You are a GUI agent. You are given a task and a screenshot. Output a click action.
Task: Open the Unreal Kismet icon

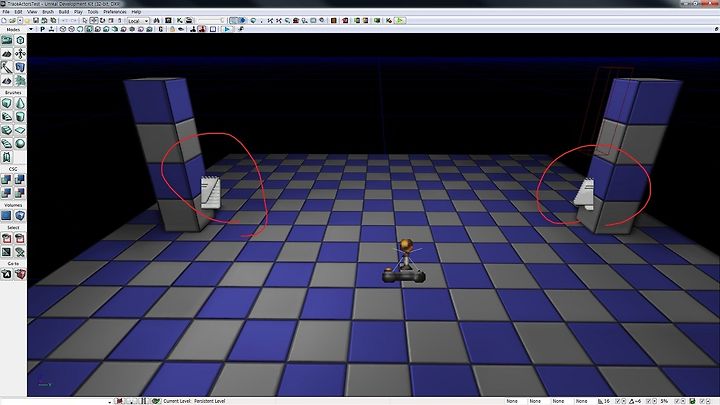click(180, 21)
